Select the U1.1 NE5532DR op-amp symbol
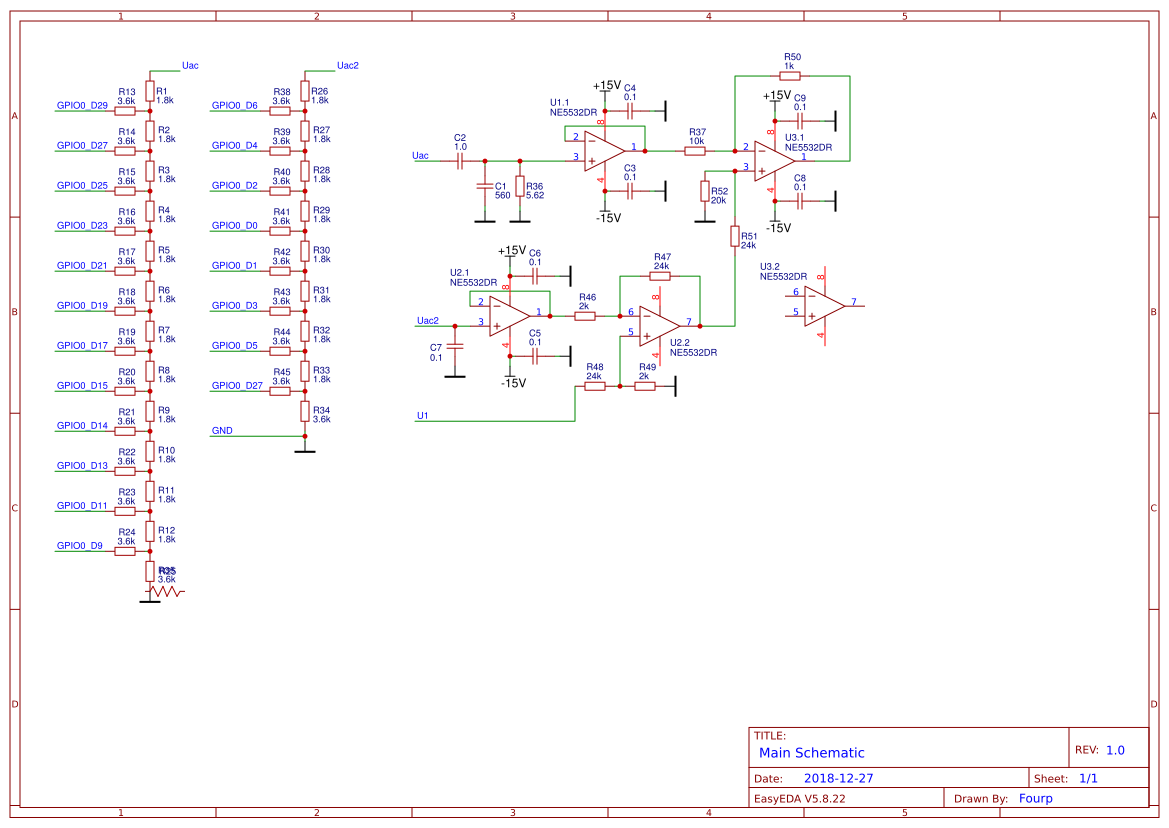1169x828 pixels. pyautogui.click(x=605, y=151)
